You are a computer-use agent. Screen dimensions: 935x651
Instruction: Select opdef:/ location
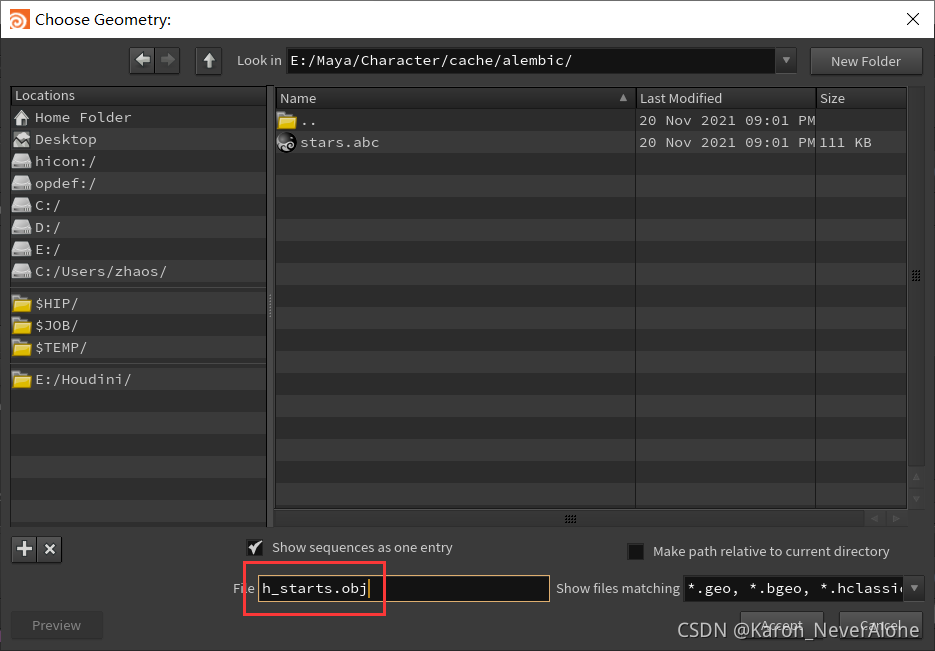(x=138, y=184)
